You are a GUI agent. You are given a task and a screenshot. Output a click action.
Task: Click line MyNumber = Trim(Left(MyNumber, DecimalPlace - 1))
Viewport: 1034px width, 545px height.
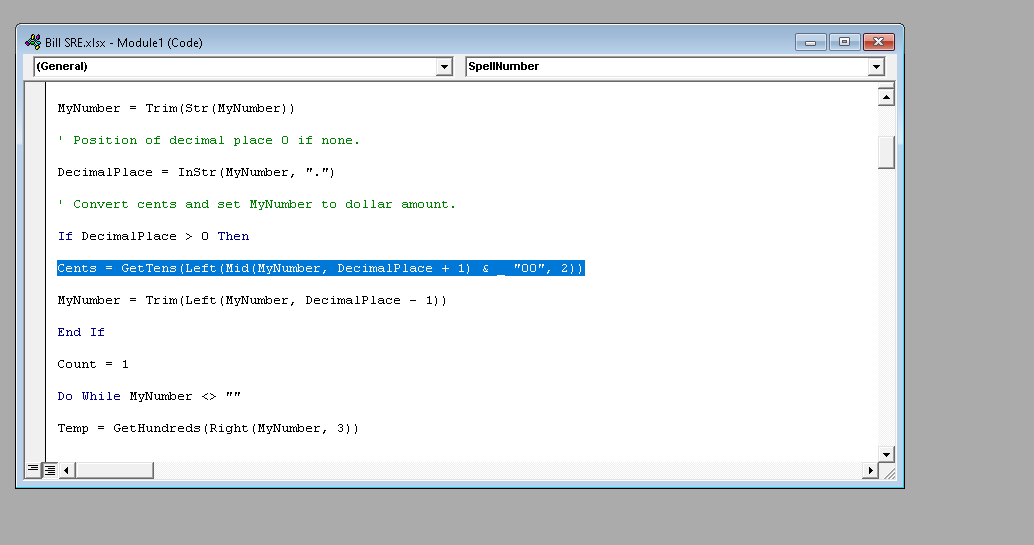[x=252, y=300]
